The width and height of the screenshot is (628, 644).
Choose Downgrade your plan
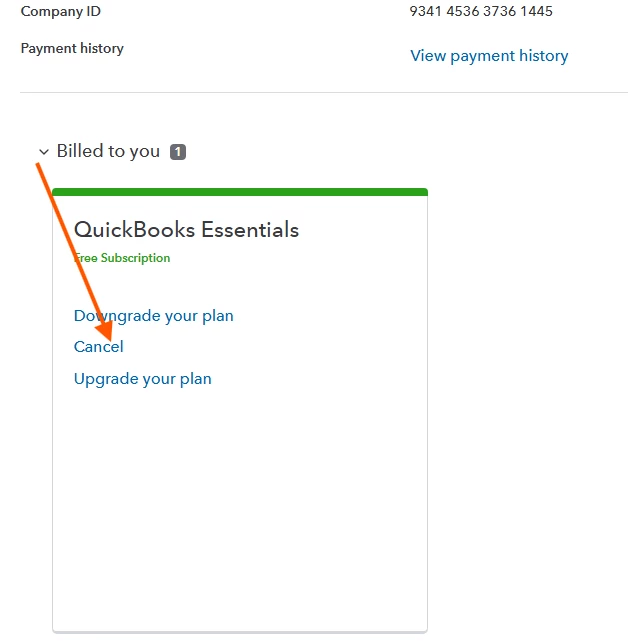click(154, 316)
